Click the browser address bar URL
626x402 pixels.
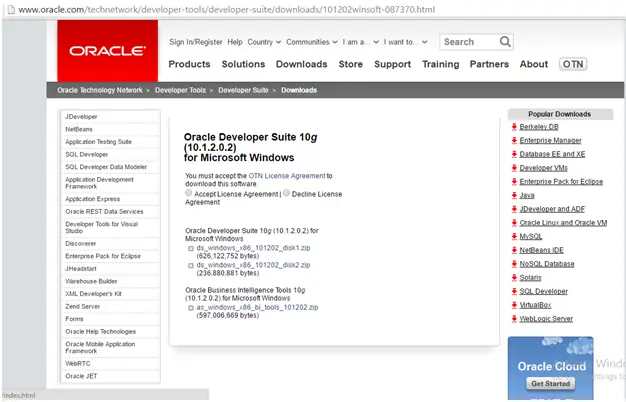coord(226,9)
